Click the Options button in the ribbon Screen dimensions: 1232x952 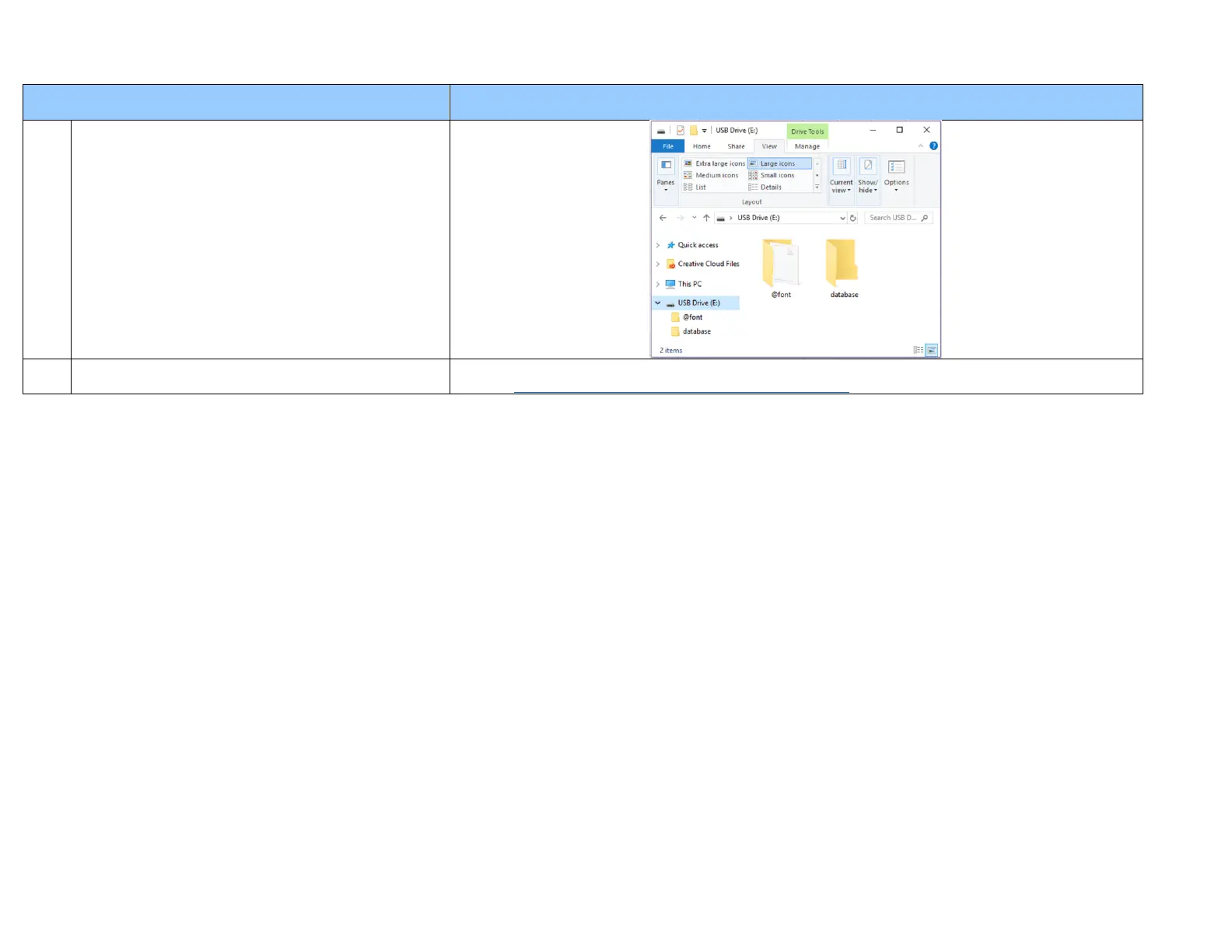(x=896, y=176)
